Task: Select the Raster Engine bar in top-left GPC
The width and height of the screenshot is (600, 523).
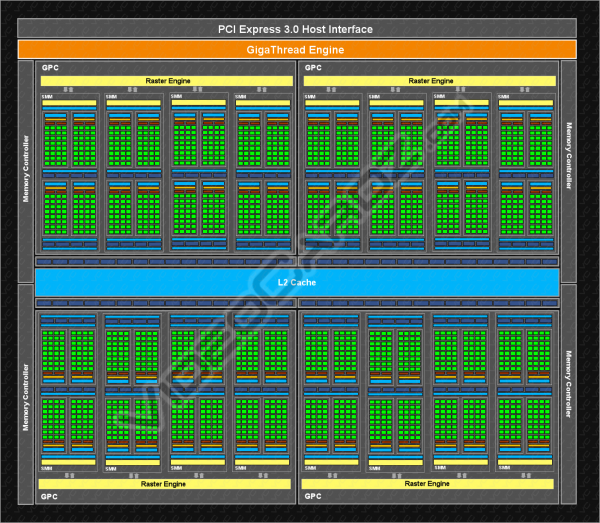Action: [167, 81]
